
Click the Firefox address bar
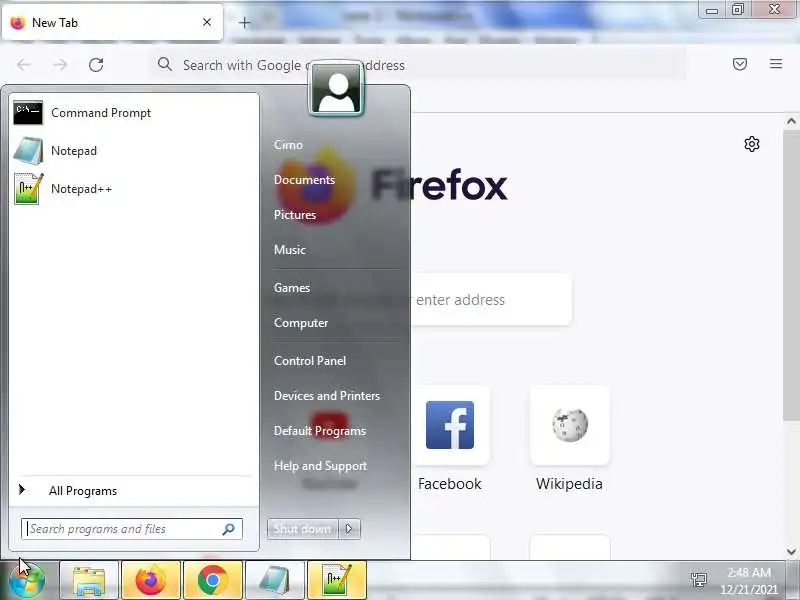pyautogui.click(x=417, y=65)
